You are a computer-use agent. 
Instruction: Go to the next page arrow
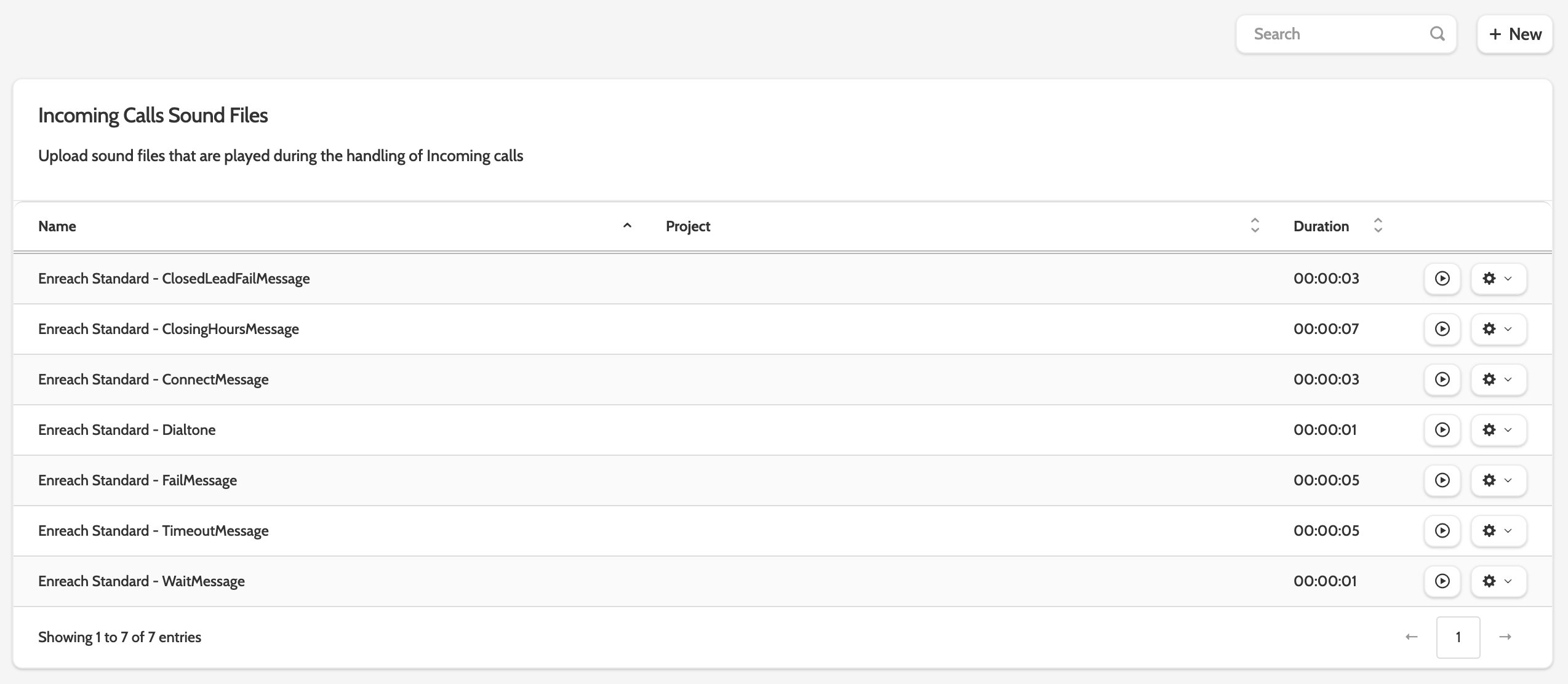point(1505,637)
